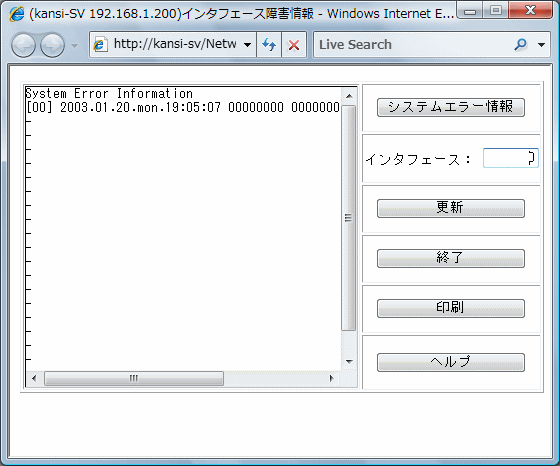
Task: Click the Internet Explorer icon in title bar
Action: point(16,14)
